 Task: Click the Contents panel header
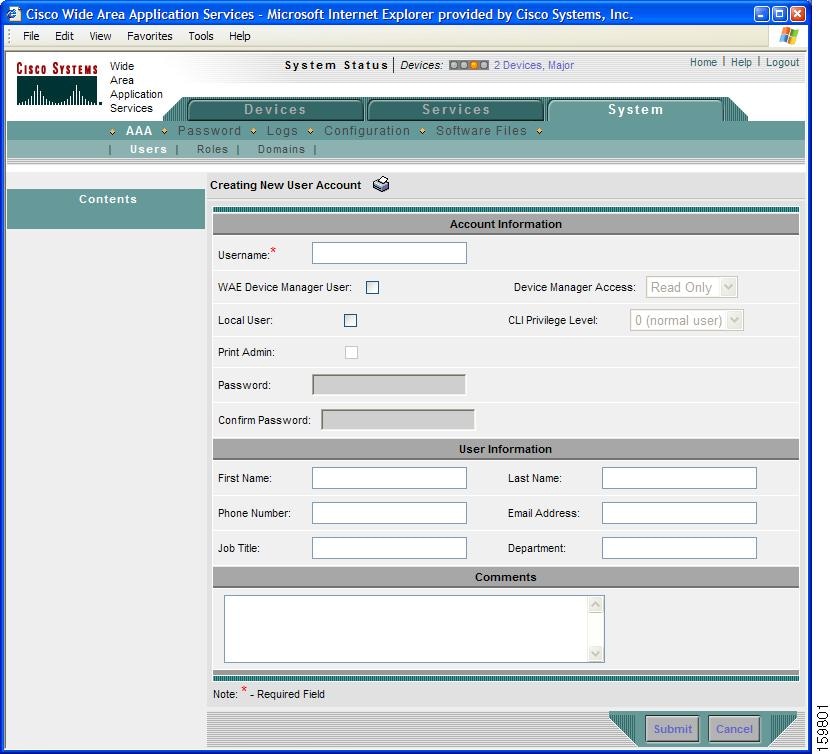point(106,209)
